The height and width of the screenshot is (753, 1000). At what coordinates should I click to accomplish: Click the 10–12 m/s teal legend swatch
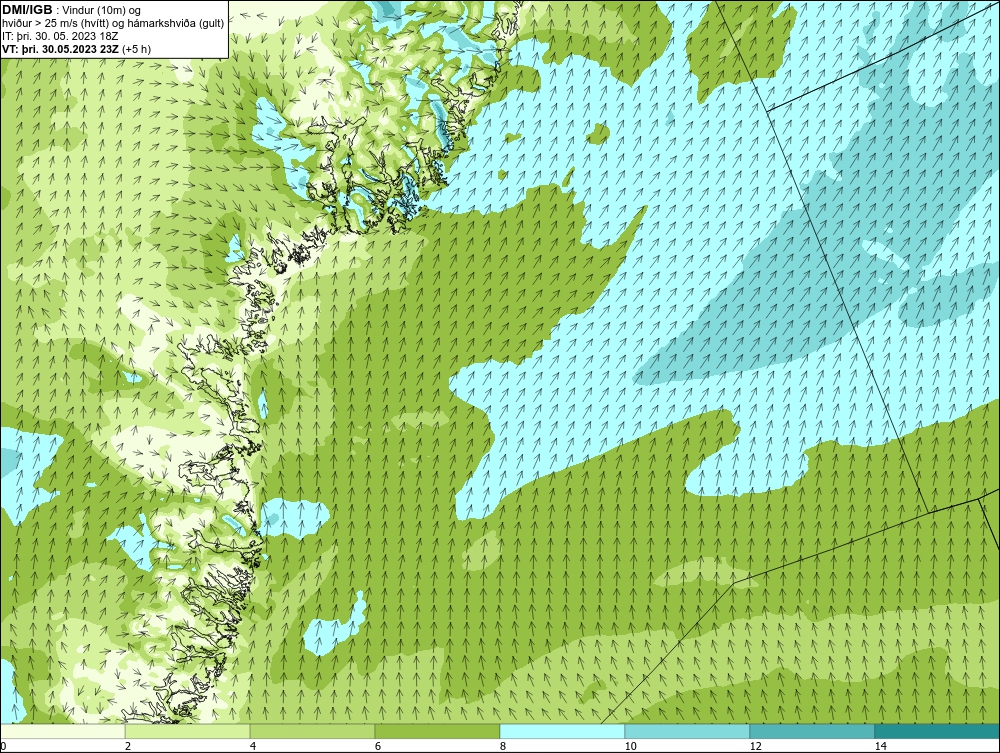pos(688,731)
